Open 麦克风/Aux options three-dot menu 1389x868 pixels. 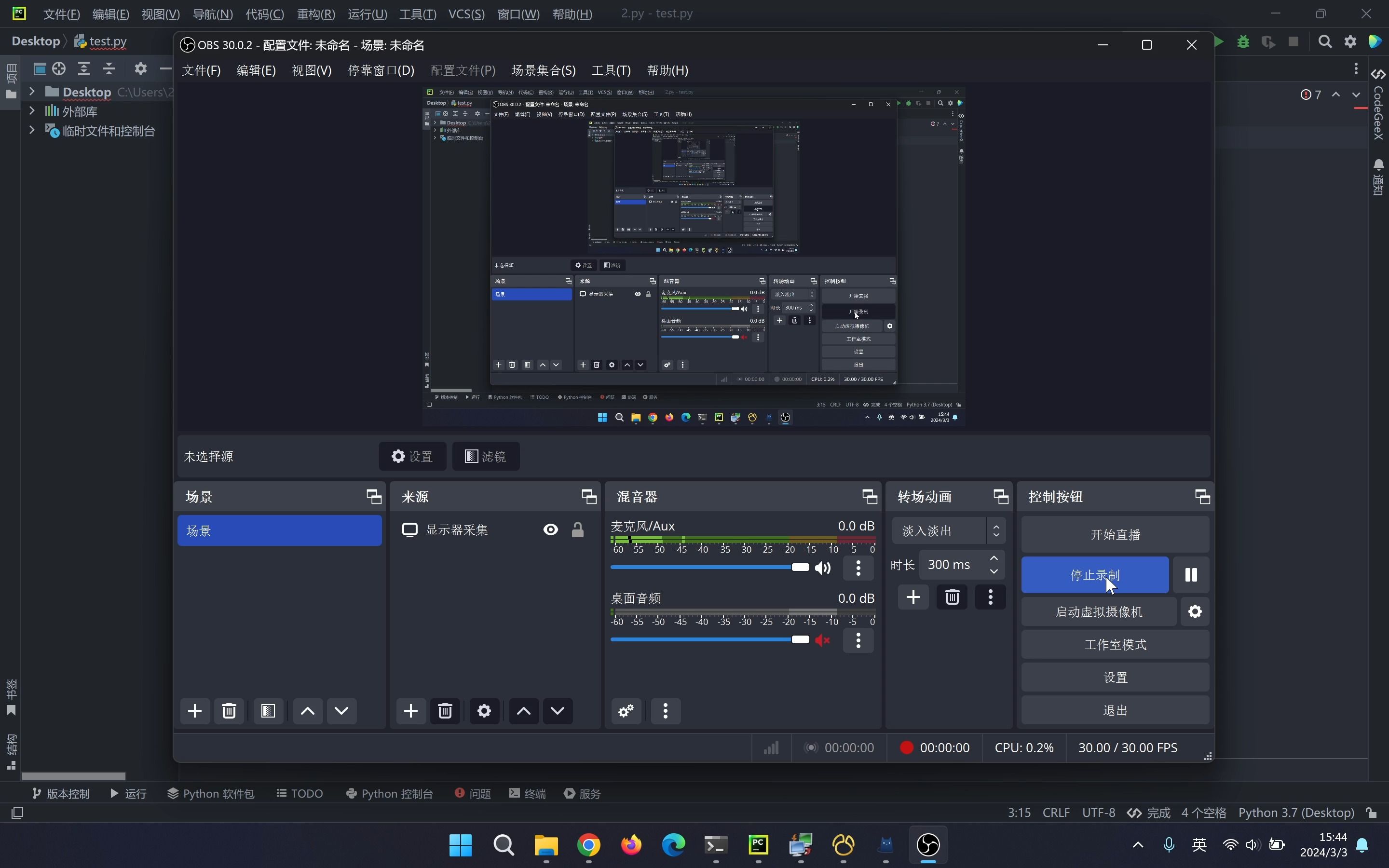858,568
